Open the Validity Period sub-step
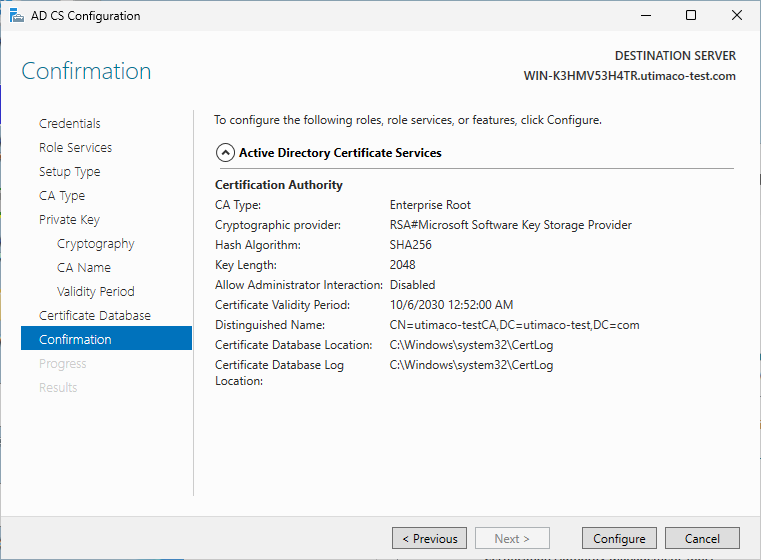The image size is (761, 560). [96, 292]
